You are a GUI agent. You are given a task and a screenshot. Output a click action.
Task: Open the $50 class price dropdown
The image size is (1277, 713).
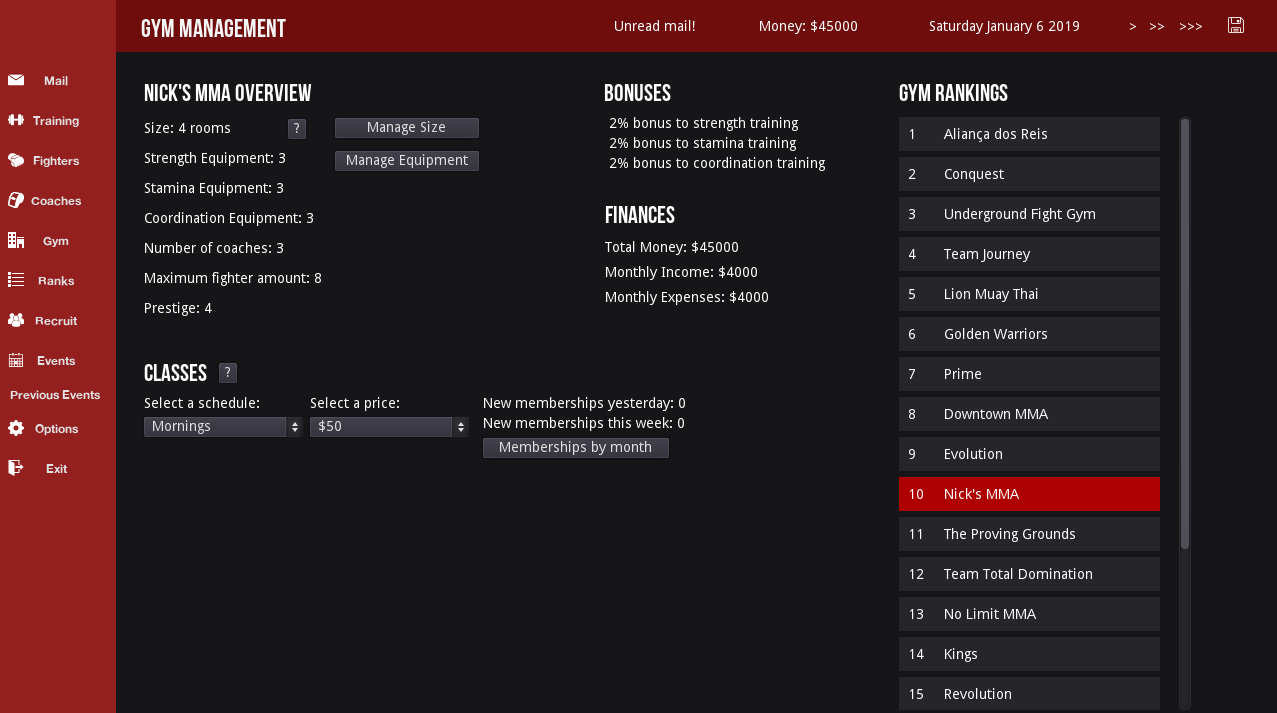(389, 427)
